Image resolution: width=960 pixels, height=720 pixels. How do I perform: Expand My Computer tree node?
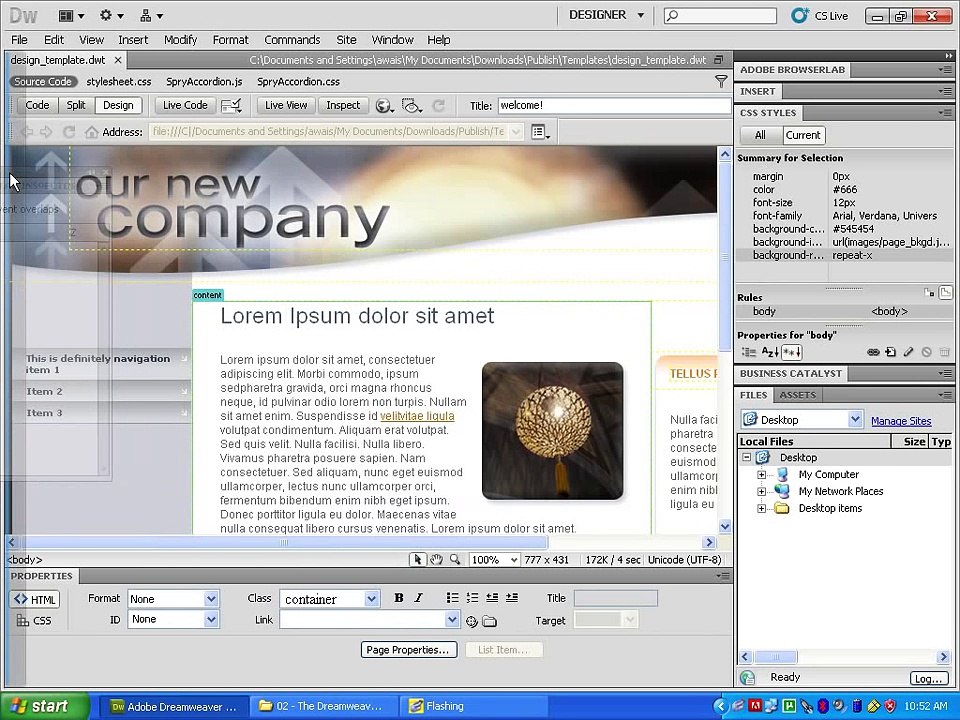[761, 474]
